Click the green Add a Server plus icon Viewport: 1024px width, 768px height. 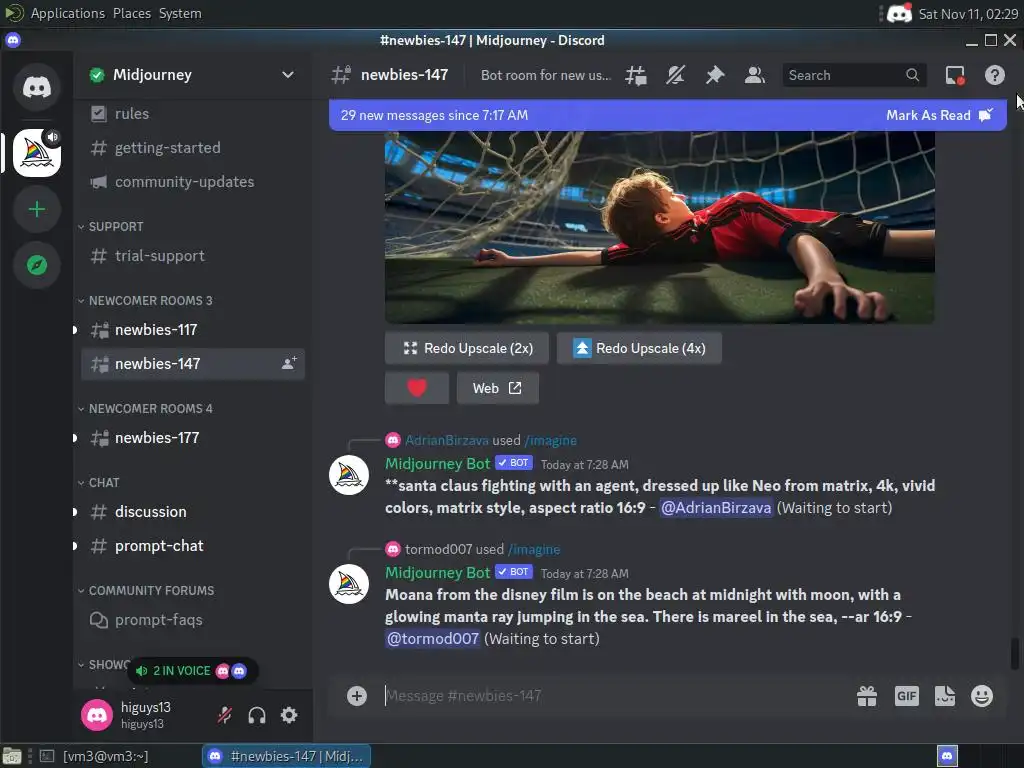click(37, 209)
